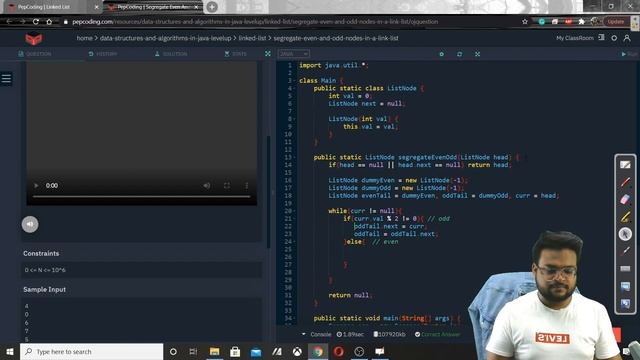Collapse the fold arrow at line 21
The image size is (640, 360).
[294, 219]
